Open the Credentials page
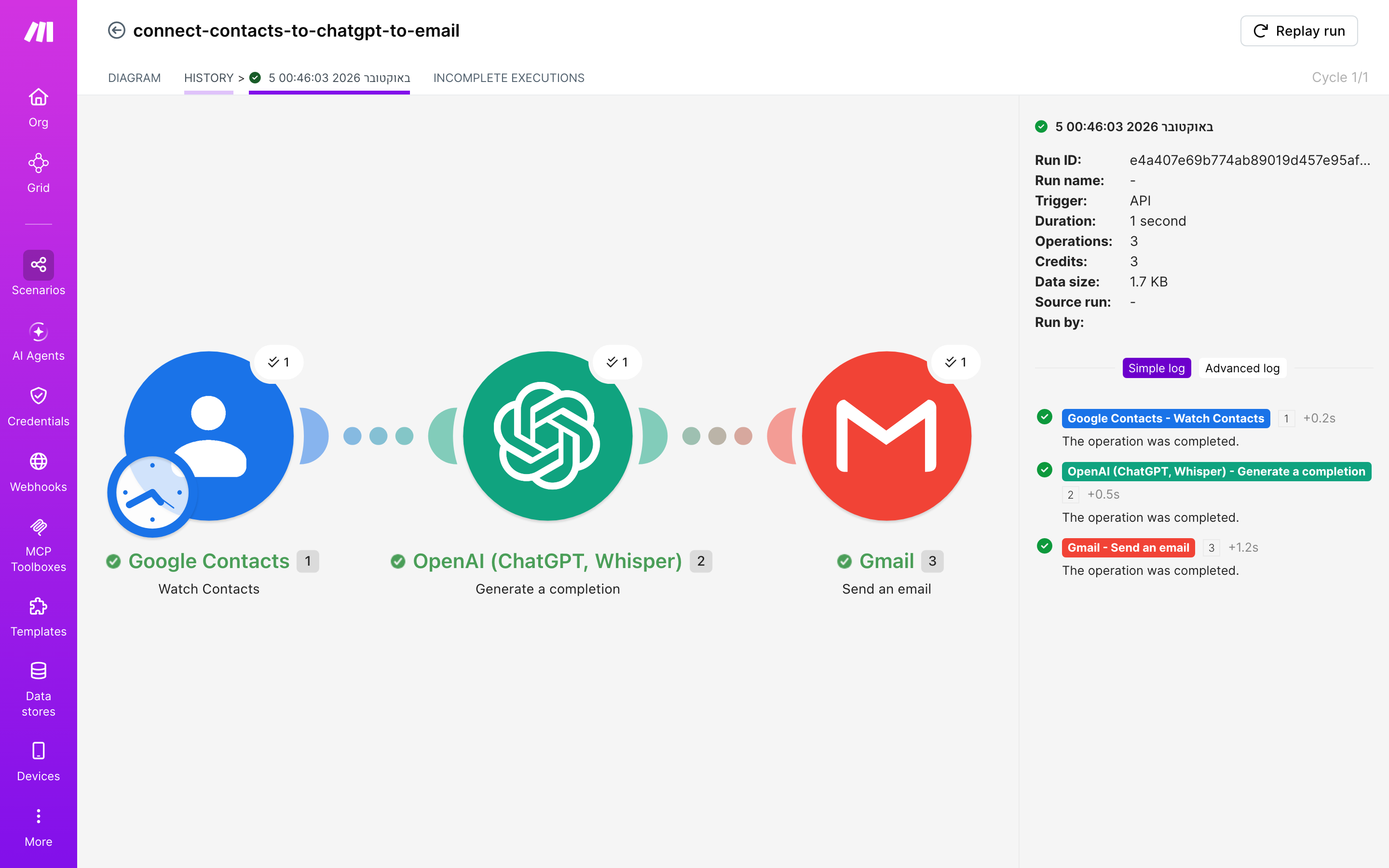 click(39, 407)
